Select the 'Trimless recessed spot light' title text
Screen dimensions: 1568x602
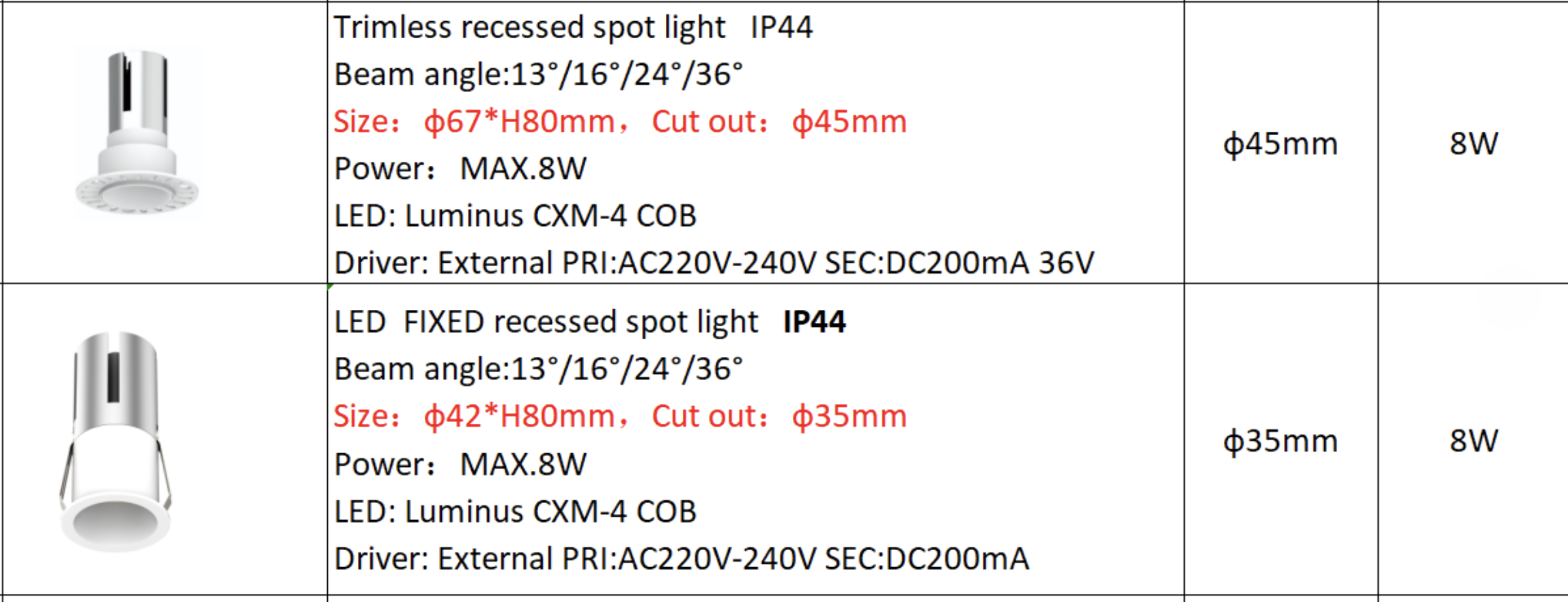pyautogui.click(x=529, y=28)
